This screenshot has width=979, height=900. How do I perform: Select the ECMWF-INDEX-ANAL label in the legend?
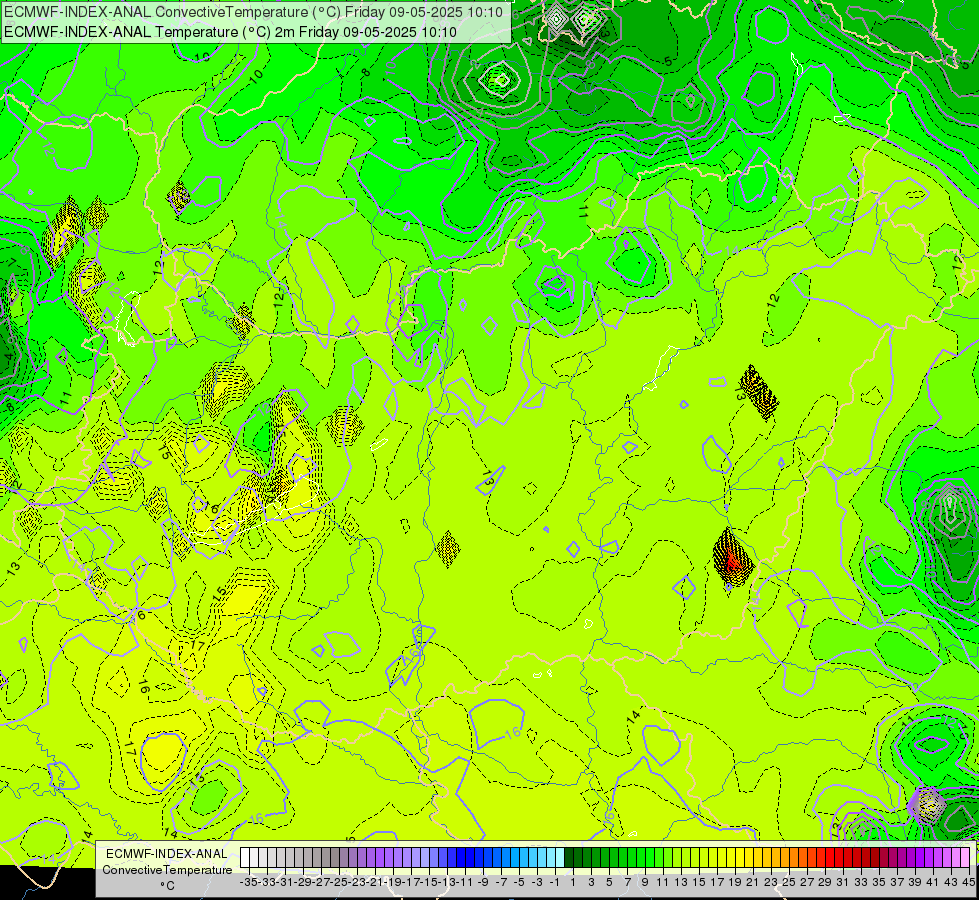point(167,854)
